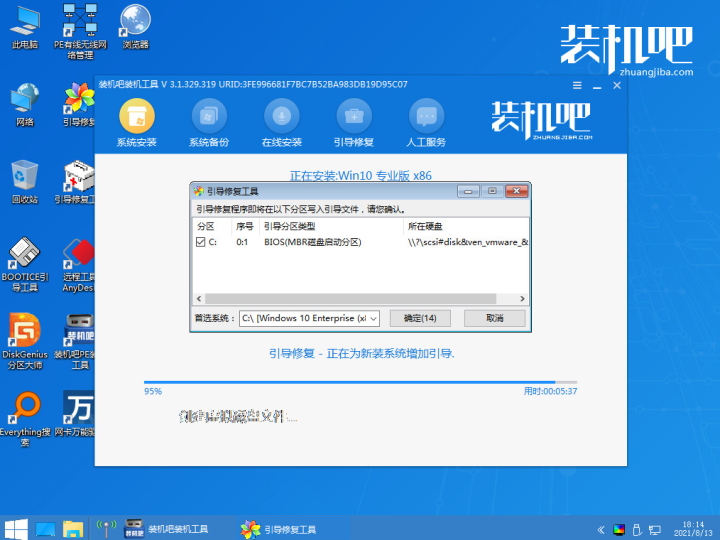Click the 0:1 序号 cell
Screen dimensions: 720x540
pos(242,242)
